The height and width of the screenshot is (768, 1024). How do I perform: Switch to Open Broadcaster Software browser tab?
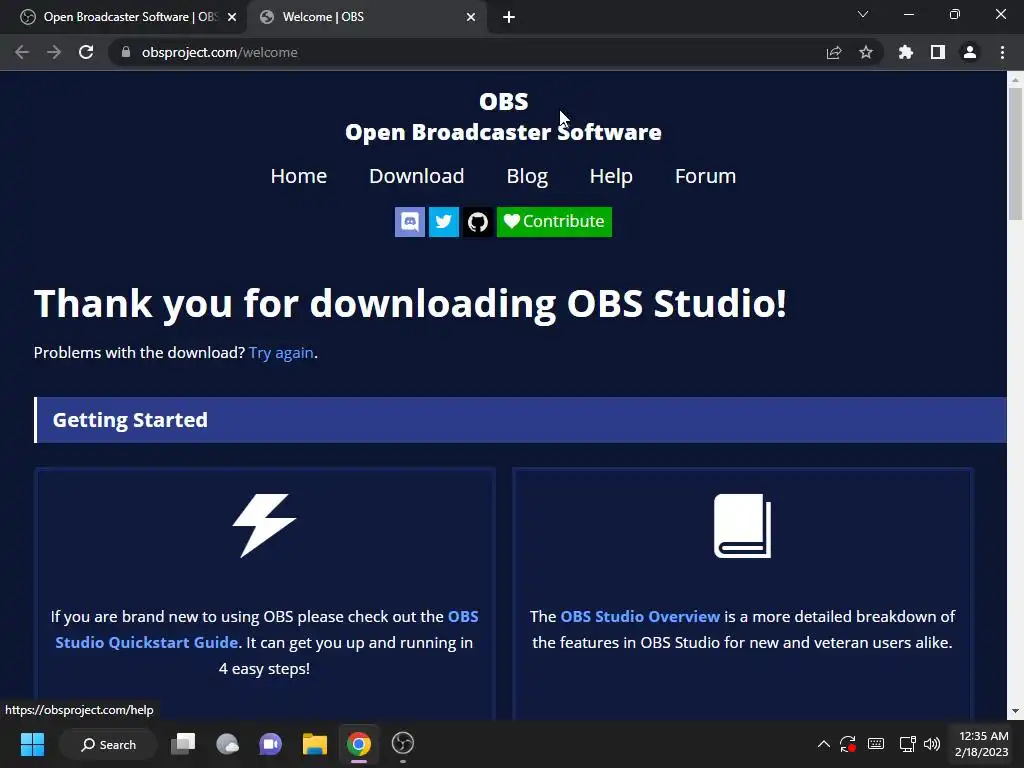click(123, 17)
